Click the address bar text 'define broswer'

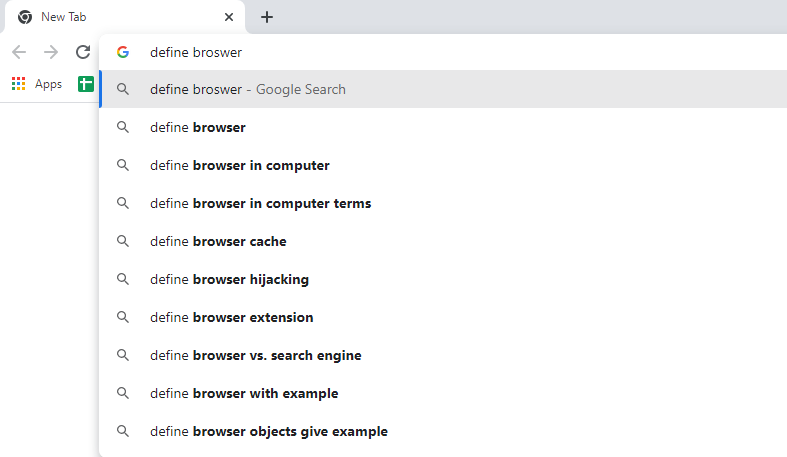(196, 52)
